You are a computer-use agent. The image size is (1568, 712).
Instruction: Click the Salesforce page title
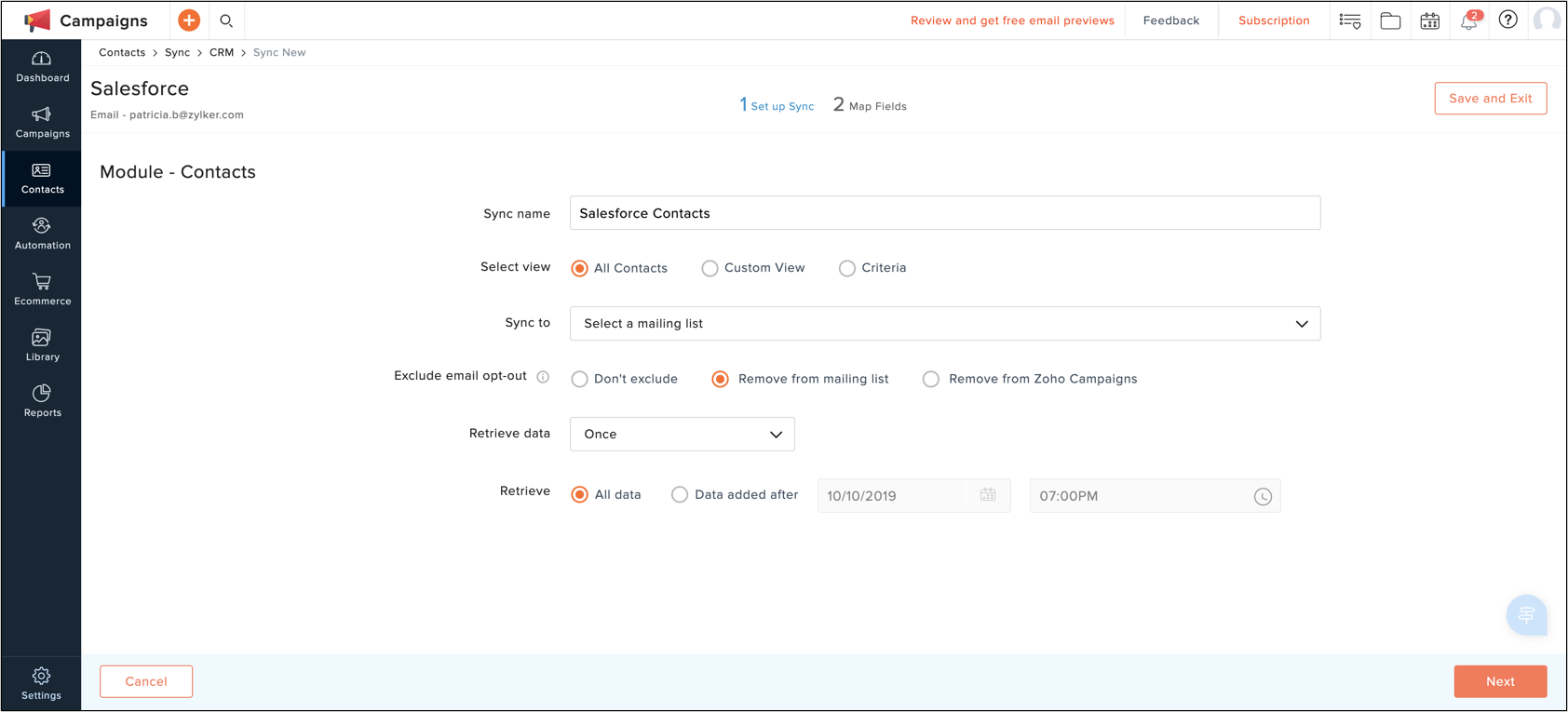(140, 88)
